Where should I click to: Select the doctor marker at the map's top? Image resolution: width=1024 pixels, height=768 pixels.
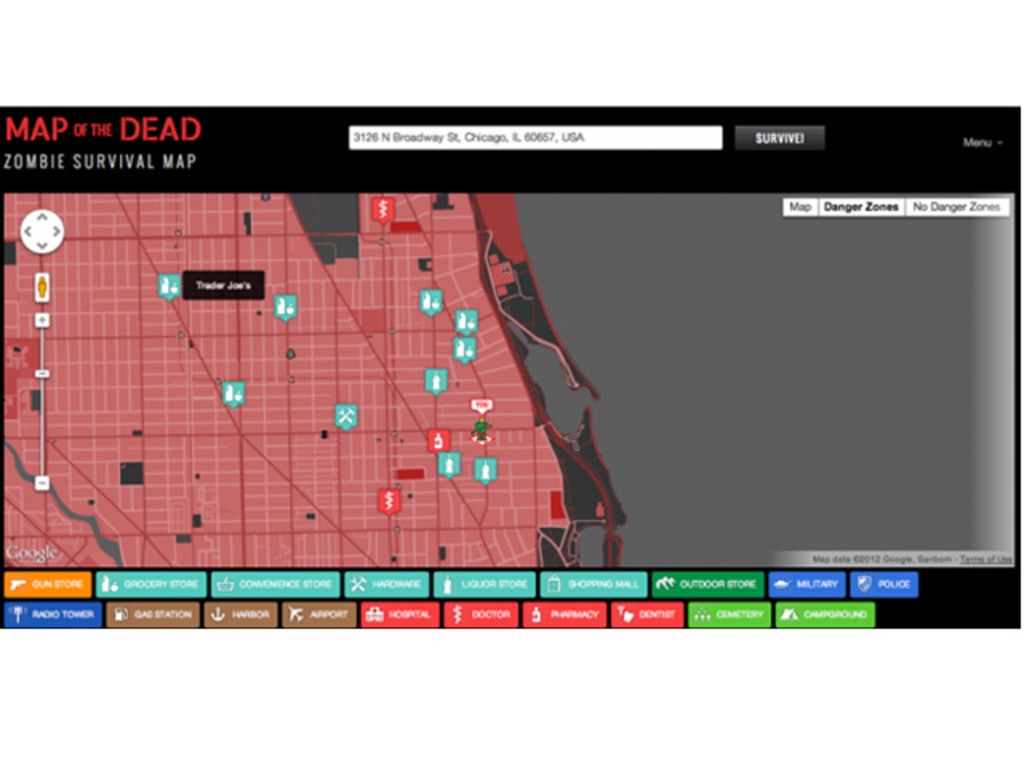383,210
